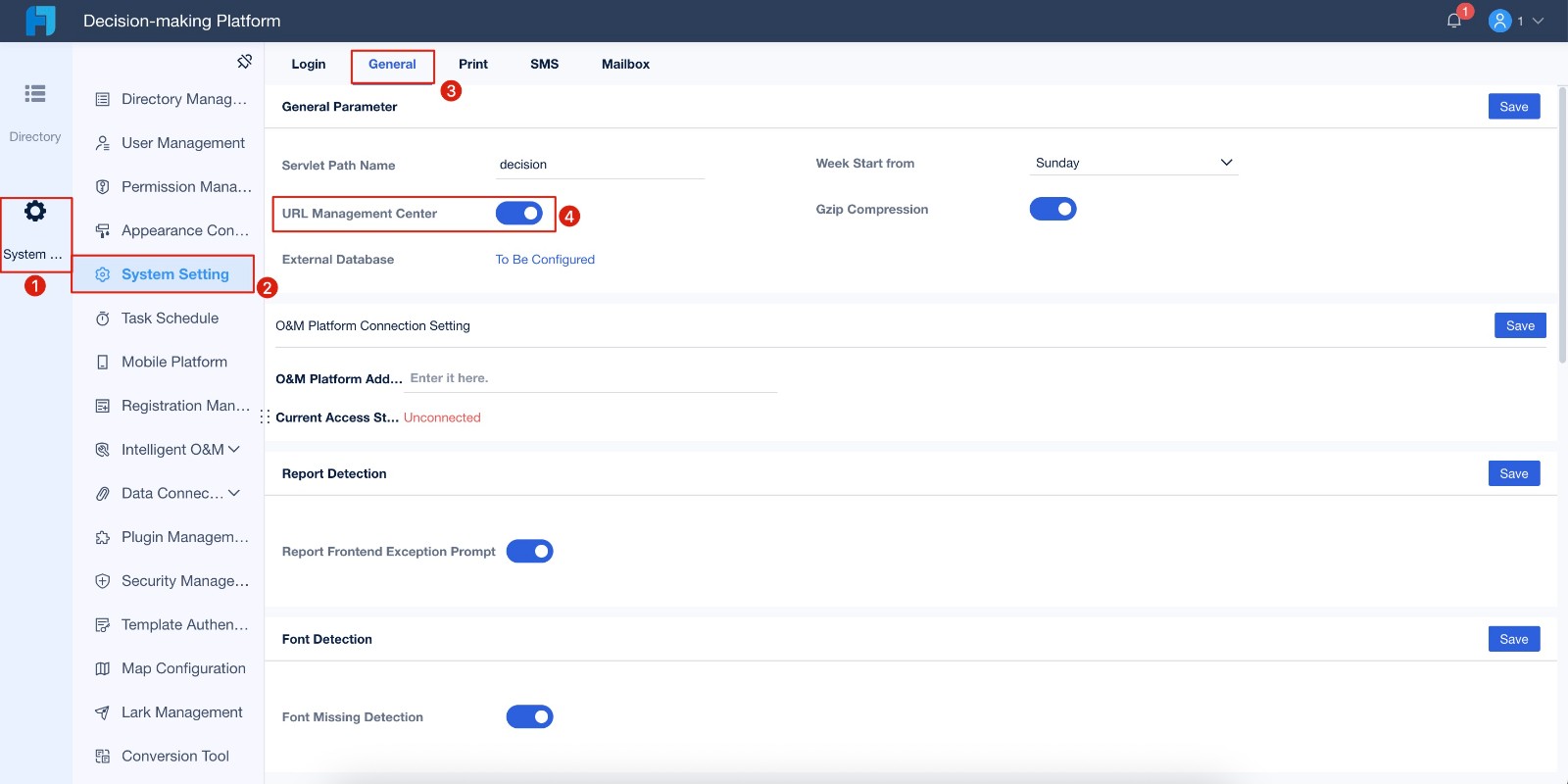The width and height of the screenshot is (1568, 784).
Task: Unpin the sidebar with the pin icon
Action: (x=245, y=61)
